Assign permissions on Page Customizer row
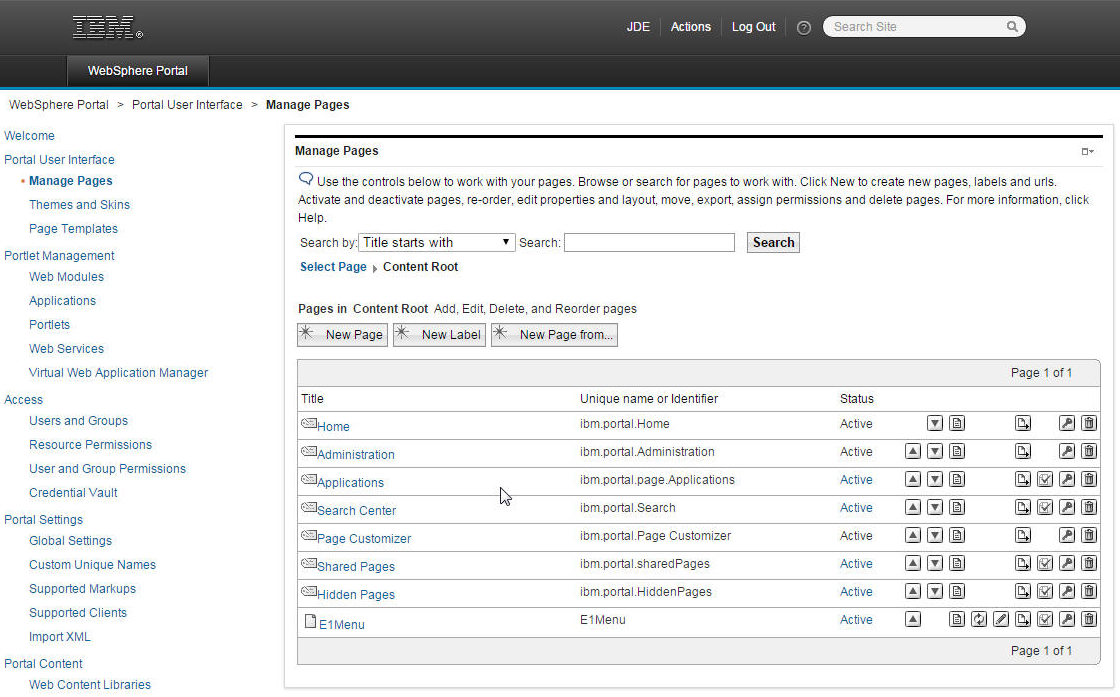 1066,535
